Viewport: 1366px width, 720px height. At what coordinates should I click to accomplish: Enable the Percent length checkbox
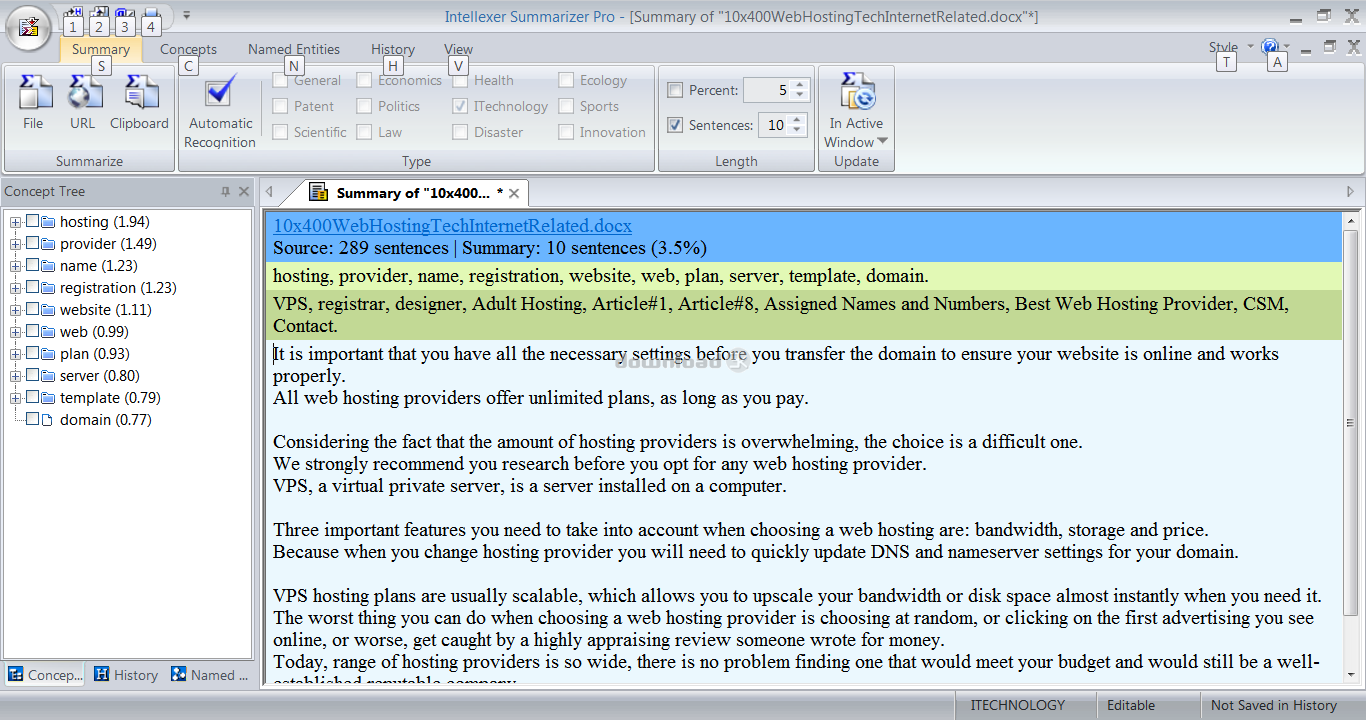675,90
